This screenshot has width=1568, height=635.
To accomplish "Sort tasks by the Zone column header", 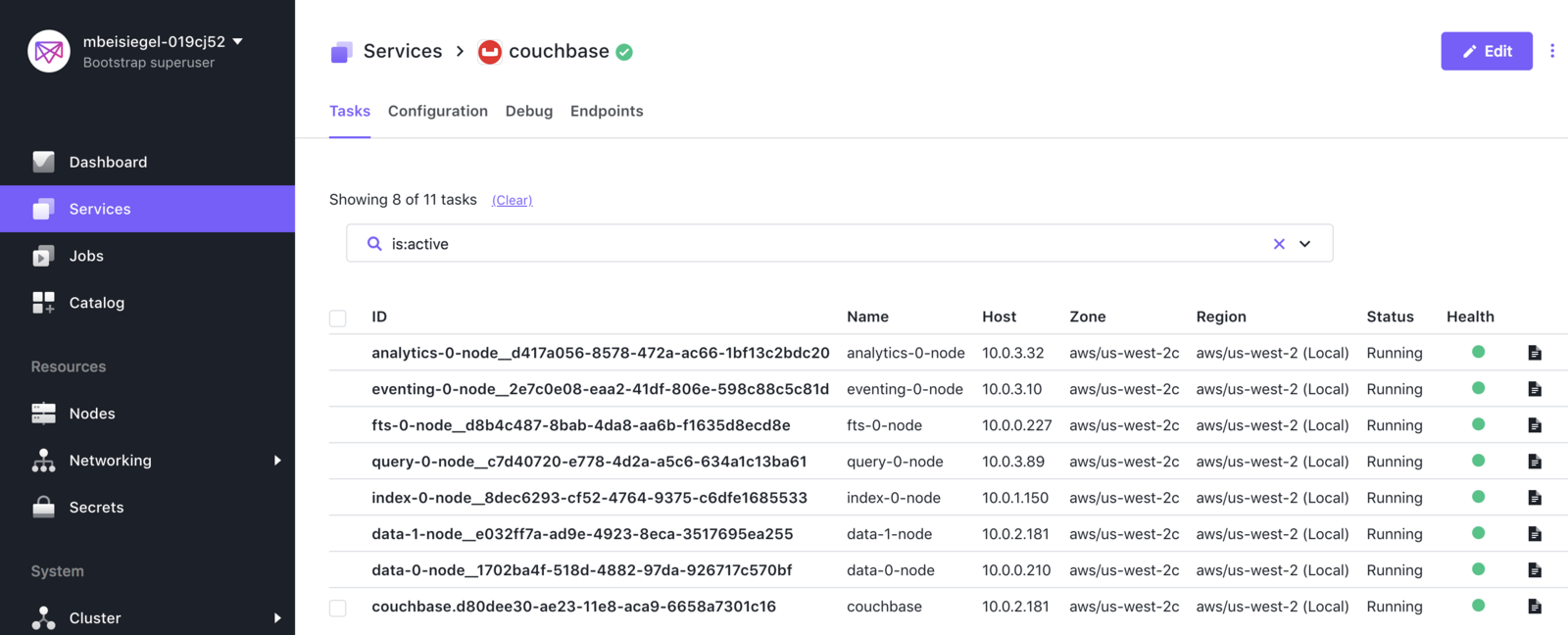I will pyautogui.click(x=1088, y=317).
